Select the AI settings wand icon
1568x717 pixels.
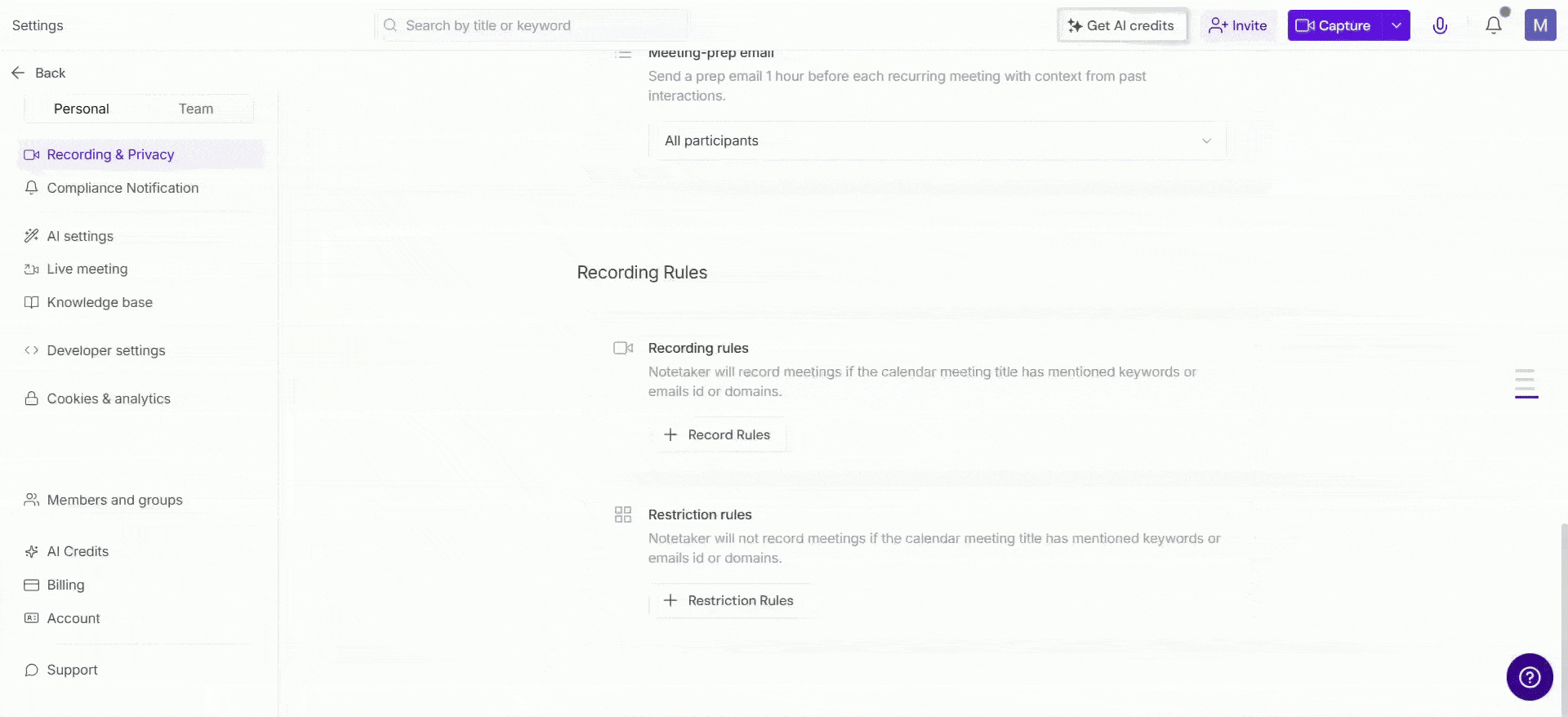(x=31, y=236)
